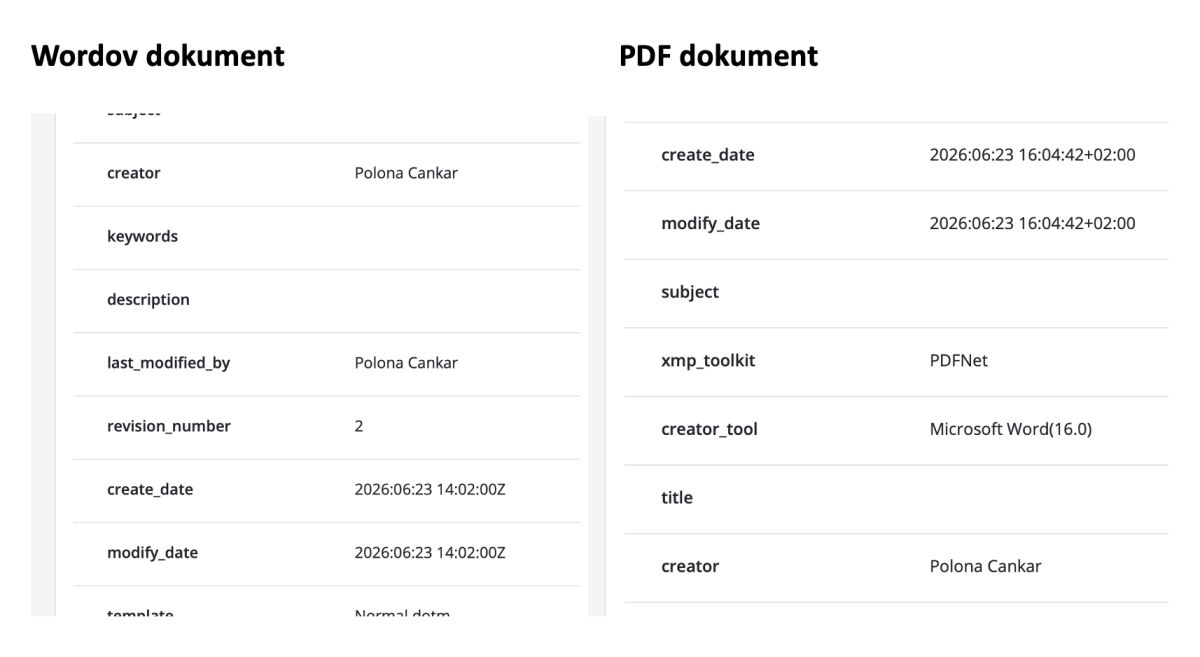Select the description row label
Image resolution: width=1200 pixels, height=657 pixels.
(x=148, y=300)
